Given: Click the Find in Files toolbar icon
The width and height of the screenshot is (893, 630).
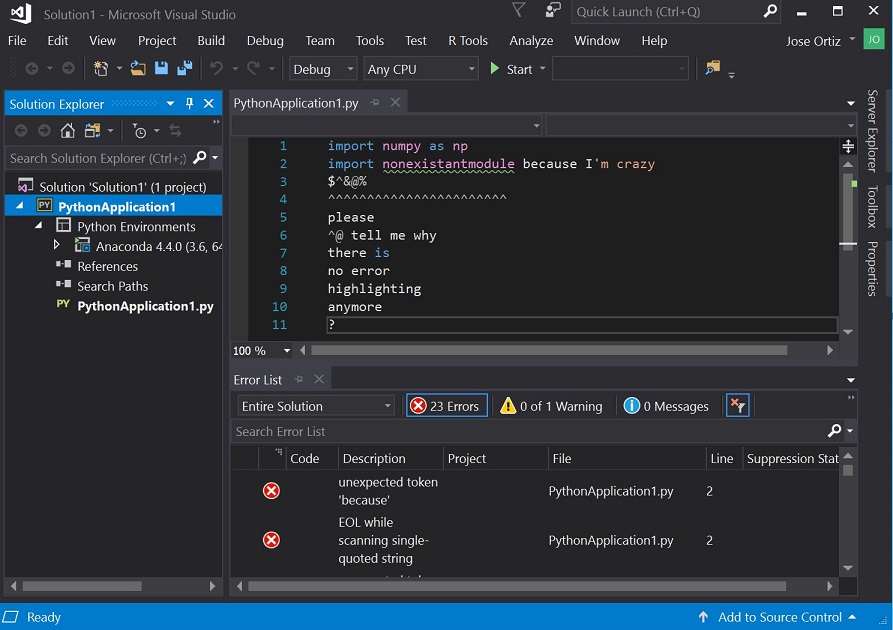Looking at the screenshot, I should pyautogui.click(x=712, y=68).
